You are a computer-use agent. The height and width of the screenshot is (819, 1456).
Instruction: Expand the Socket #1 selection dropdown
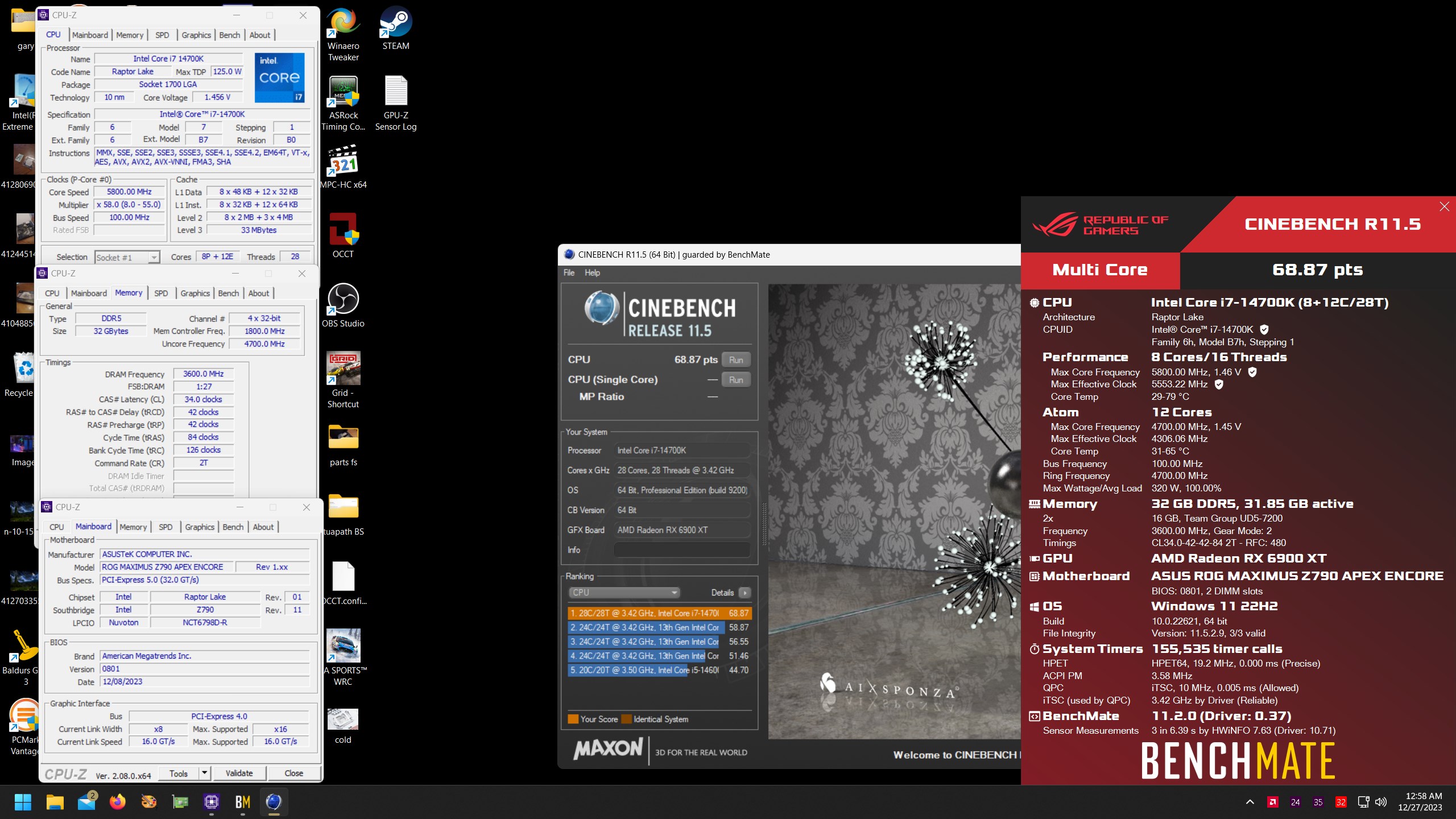click(x=154, y=258)
